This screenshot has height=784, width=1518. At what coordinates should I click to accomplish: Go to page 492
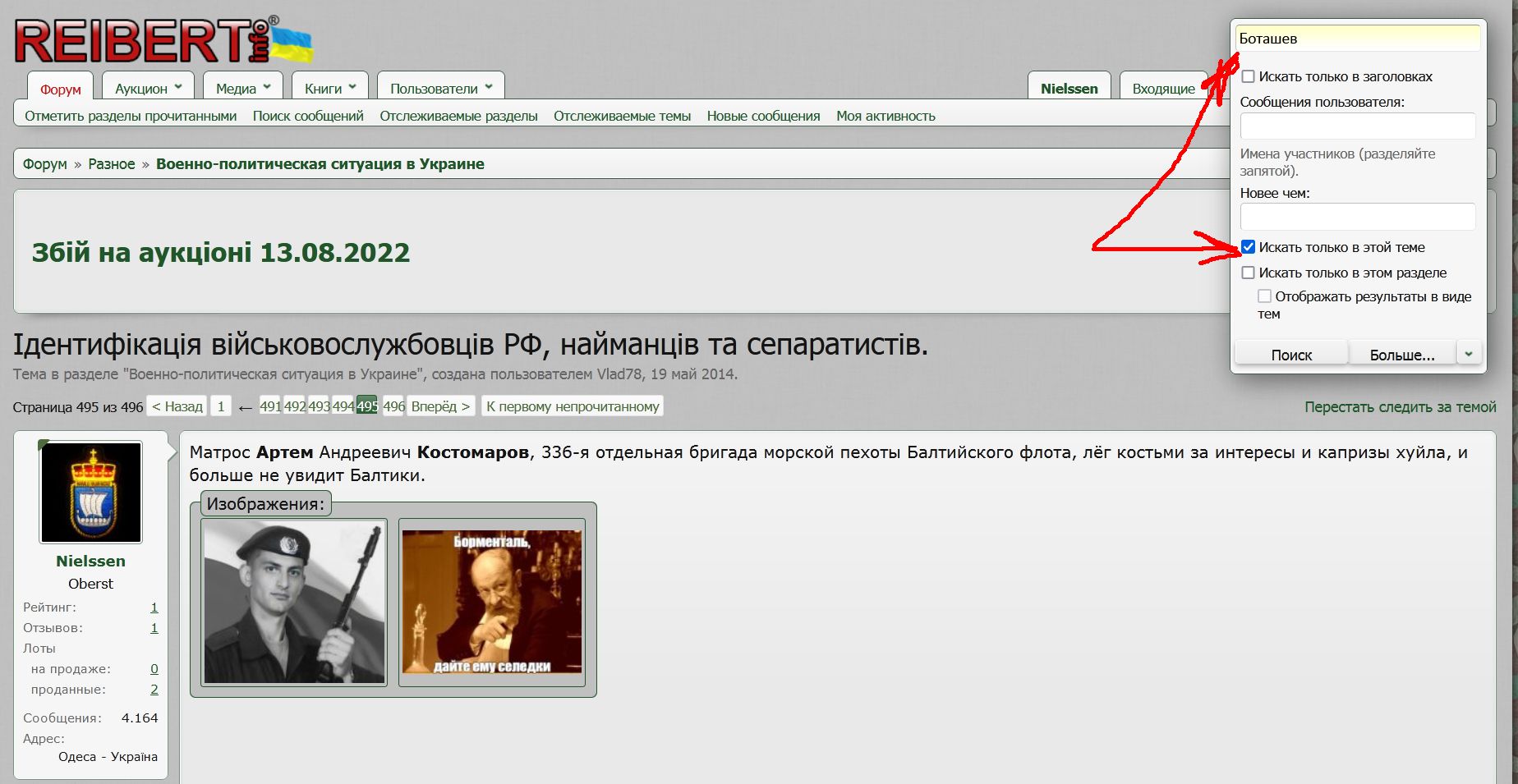point(295,406)
